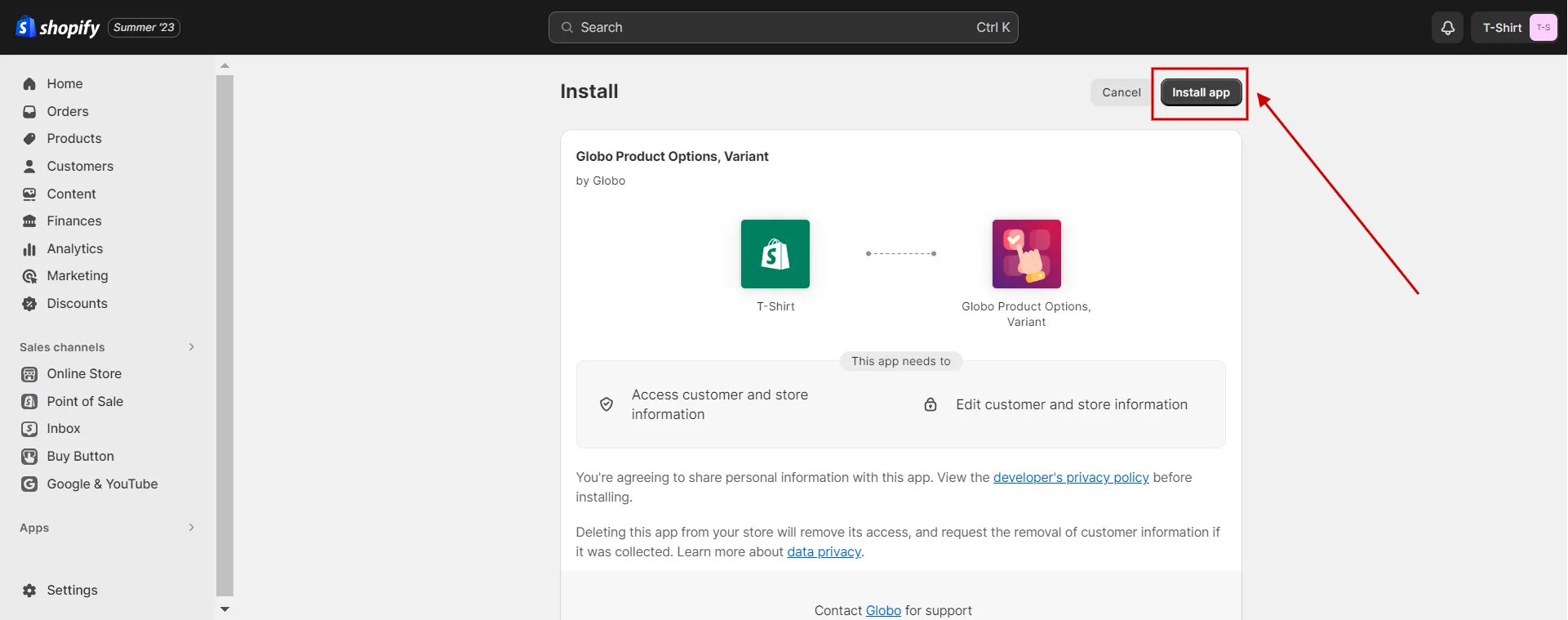This screenshot has height=620, width=1568.
Task: Click the Marketing target icon
Action: coord(29,276)
